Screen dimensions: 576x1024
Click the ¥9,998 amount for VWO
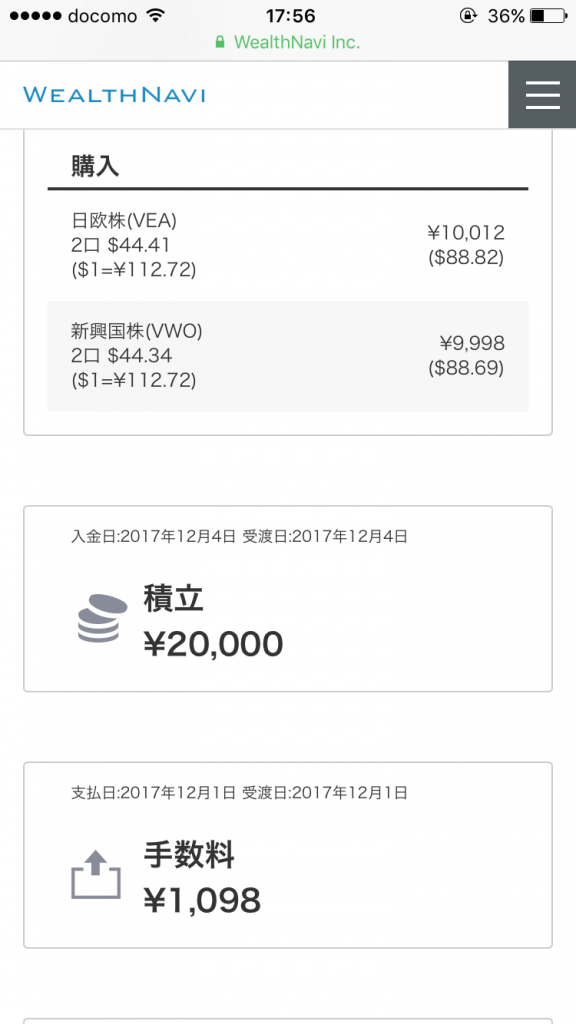tap(472, 343)
